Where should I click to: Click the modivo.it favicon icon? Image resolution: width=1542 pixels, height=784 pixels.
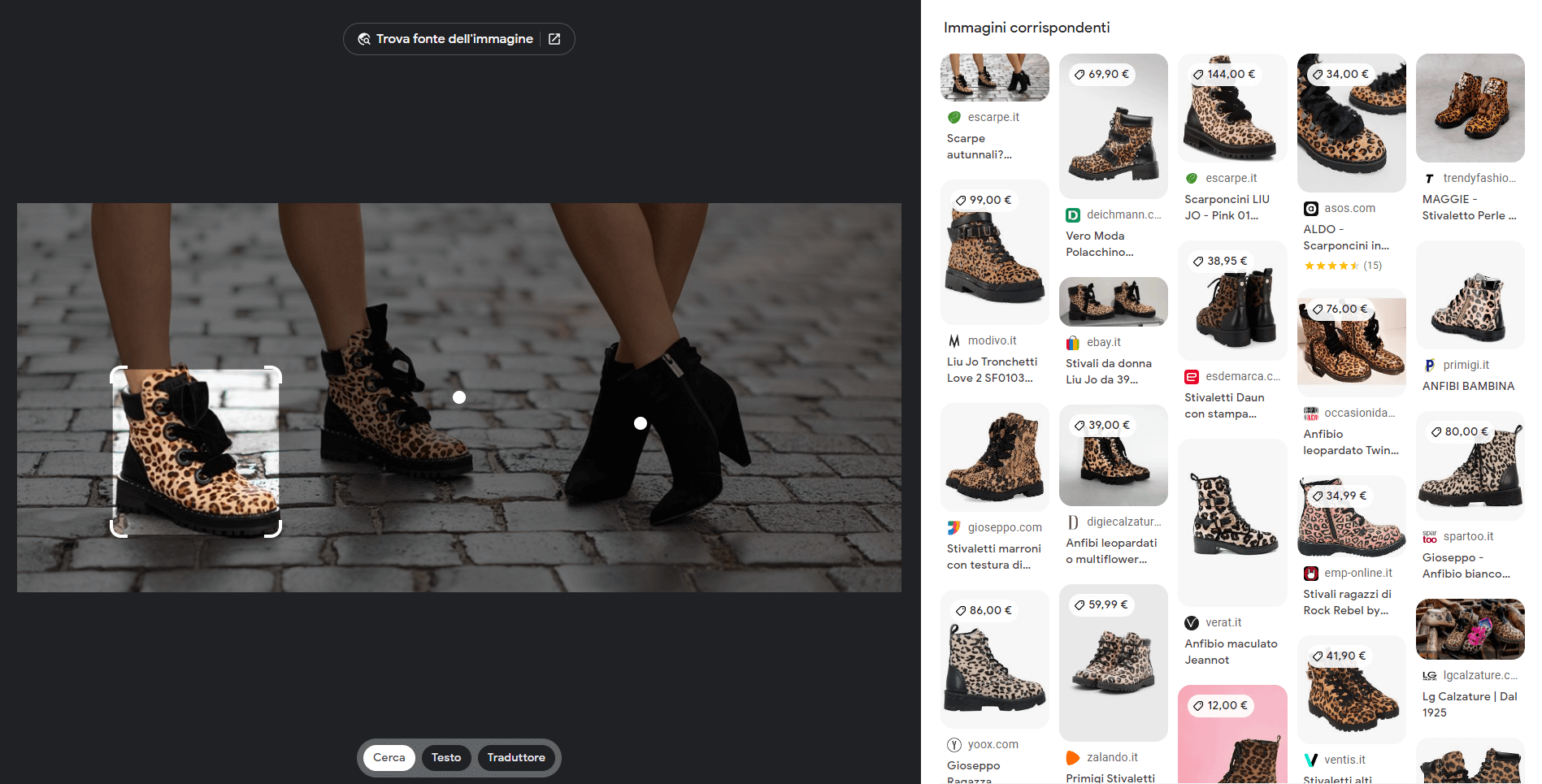pyautogui.click(x=954, y=341)
